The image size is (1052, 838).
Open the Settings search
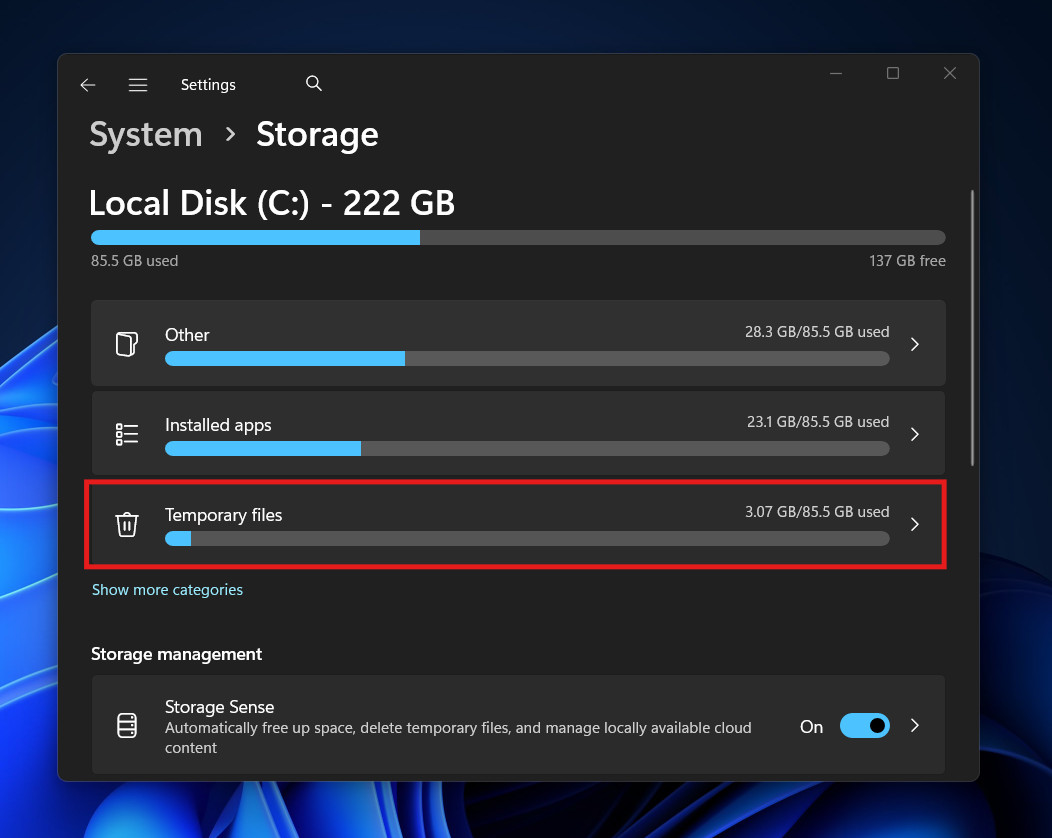pos(313,83)
